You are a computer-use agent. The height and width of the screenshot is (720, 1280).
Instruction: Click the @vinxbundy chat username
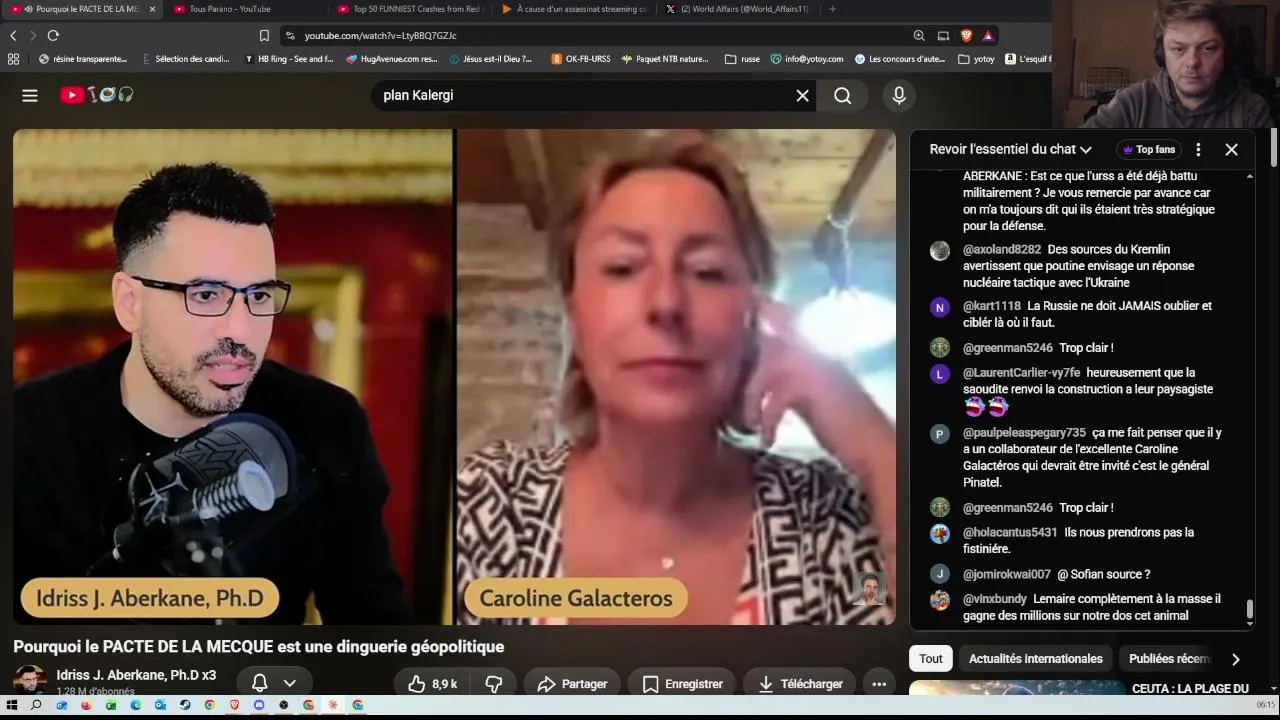tap(995, 599)
